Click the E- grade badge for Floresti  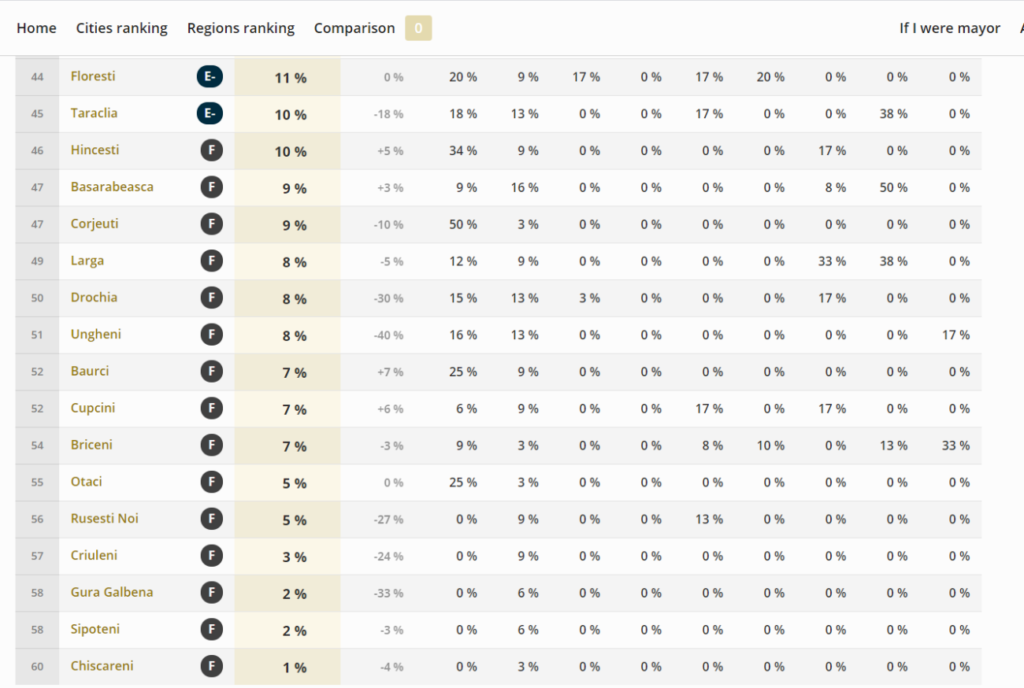(x=210, y=76)
